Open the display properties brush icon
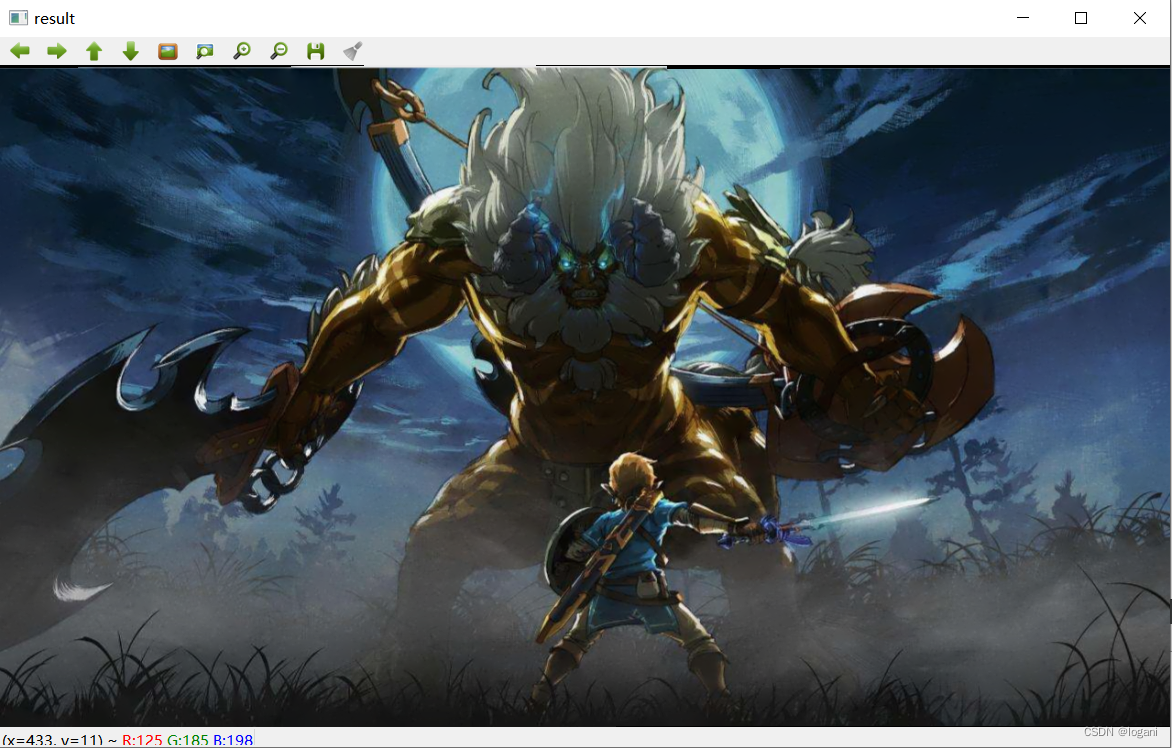 353,51
